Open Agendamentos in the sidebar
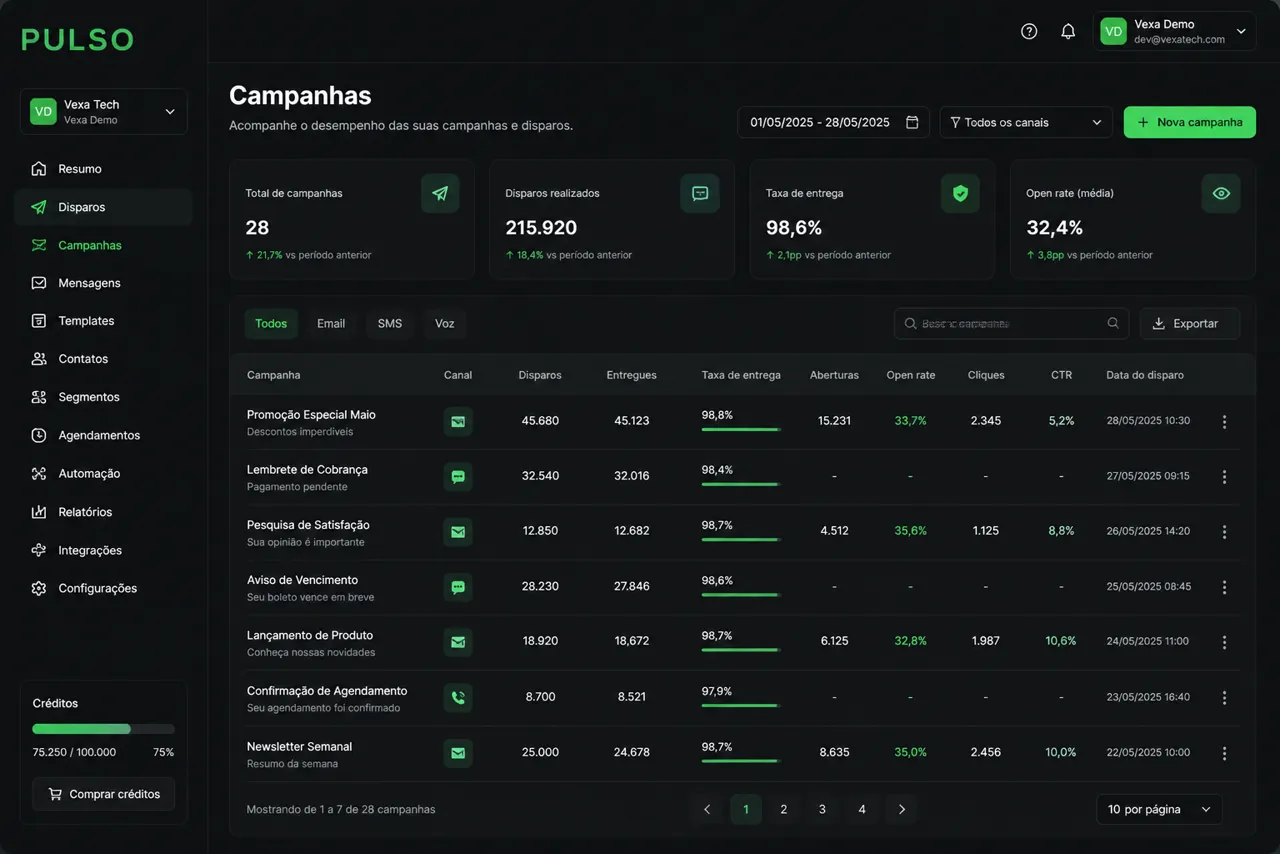The height and width of the screenshot is (854, 1280). point(103,435)
